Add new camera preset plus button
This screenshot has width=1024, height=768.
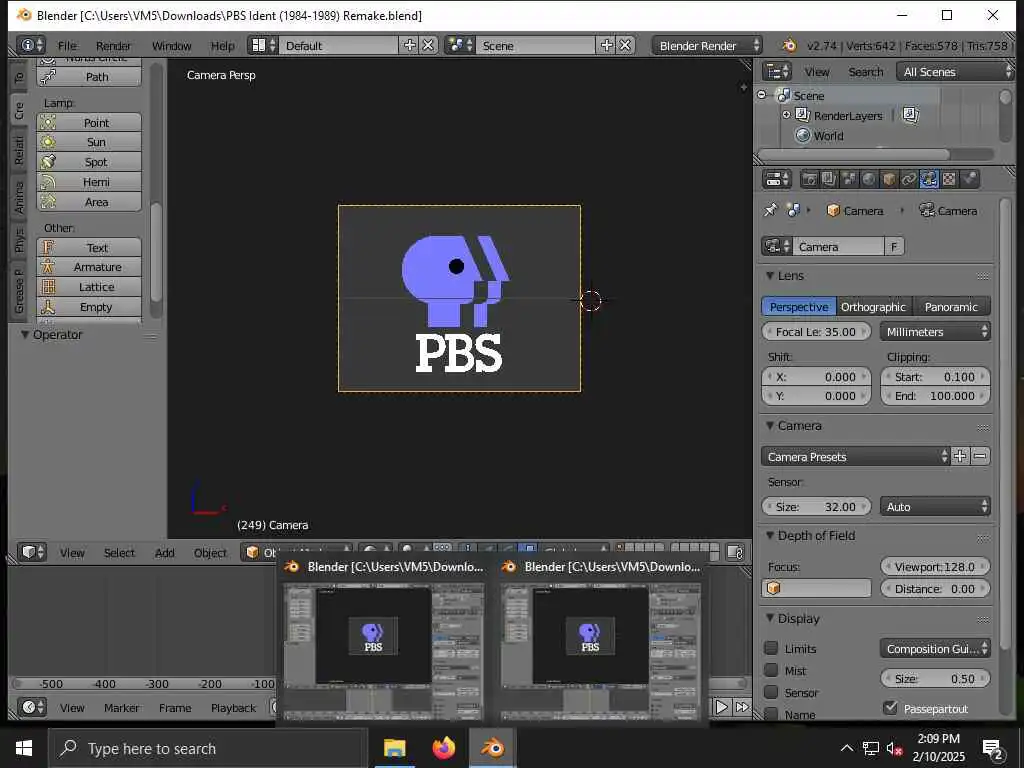tap(959, 456)
